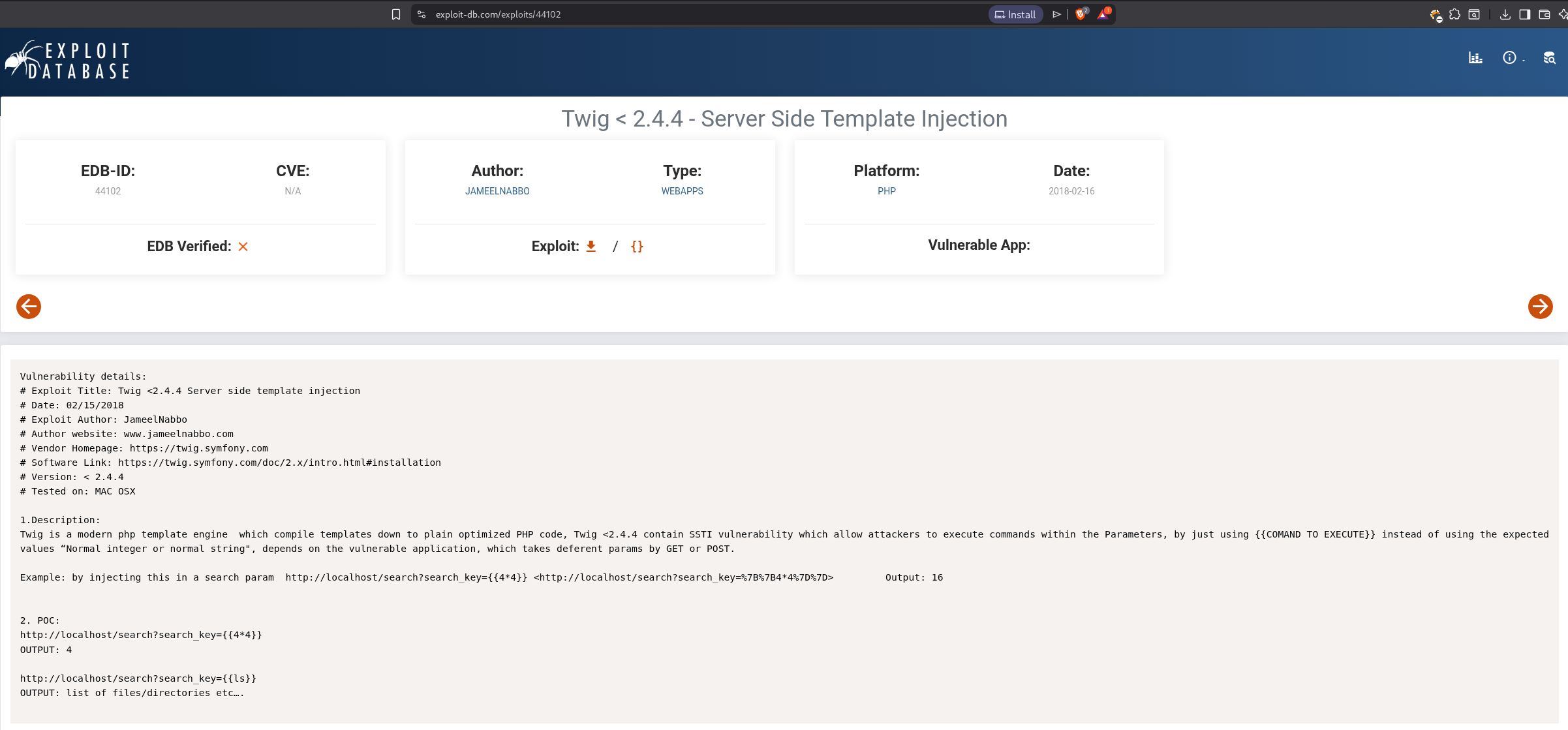Click the Brave Shields lion icon
The height and width of the screenshot is (730, 1568).
1081,14
